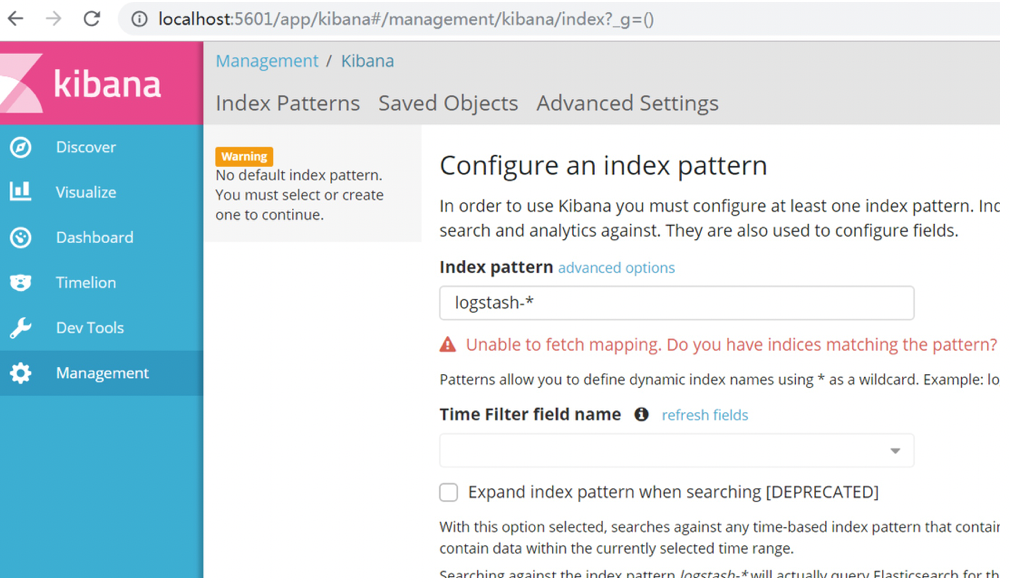
Task: Click the orange Warning badge
Action: coord(244,156)
